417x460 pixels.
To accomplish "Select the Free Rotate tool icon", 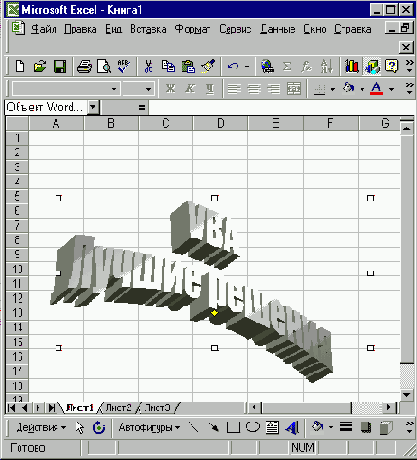I will pos(99,428).
